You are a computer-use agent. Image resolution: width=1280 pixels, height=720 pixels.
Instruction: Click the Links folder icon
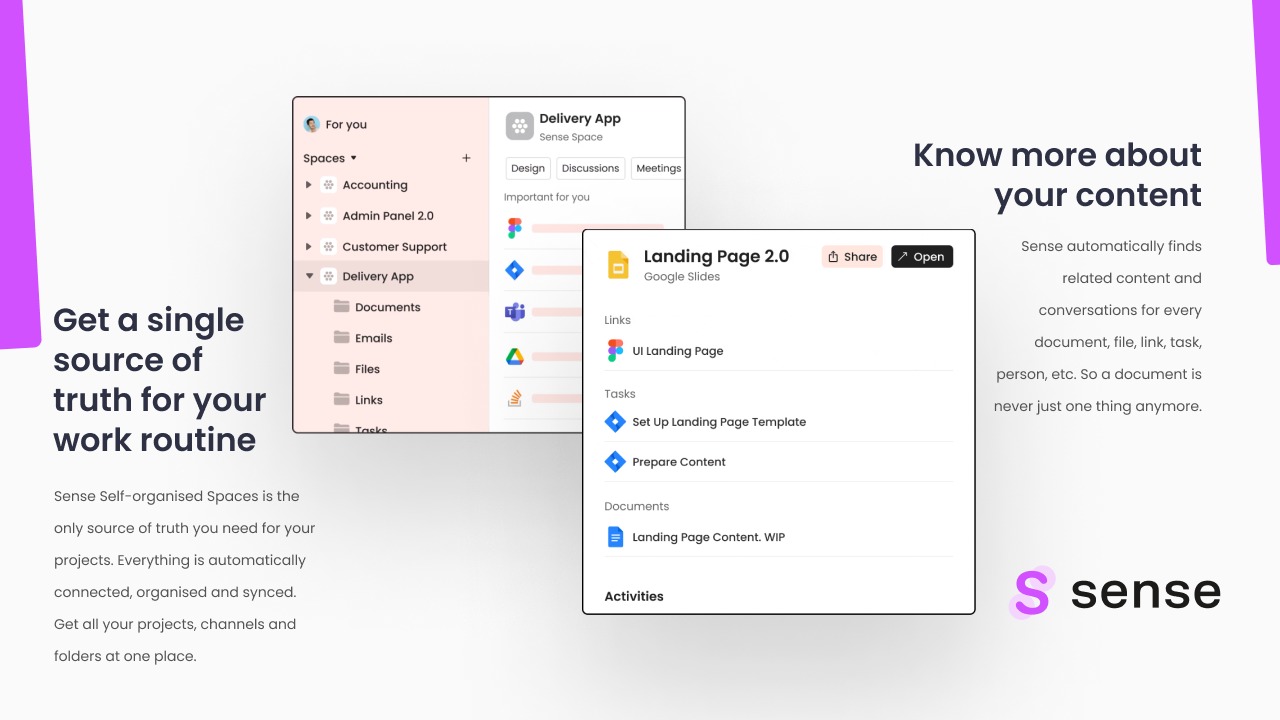(341, 400)
